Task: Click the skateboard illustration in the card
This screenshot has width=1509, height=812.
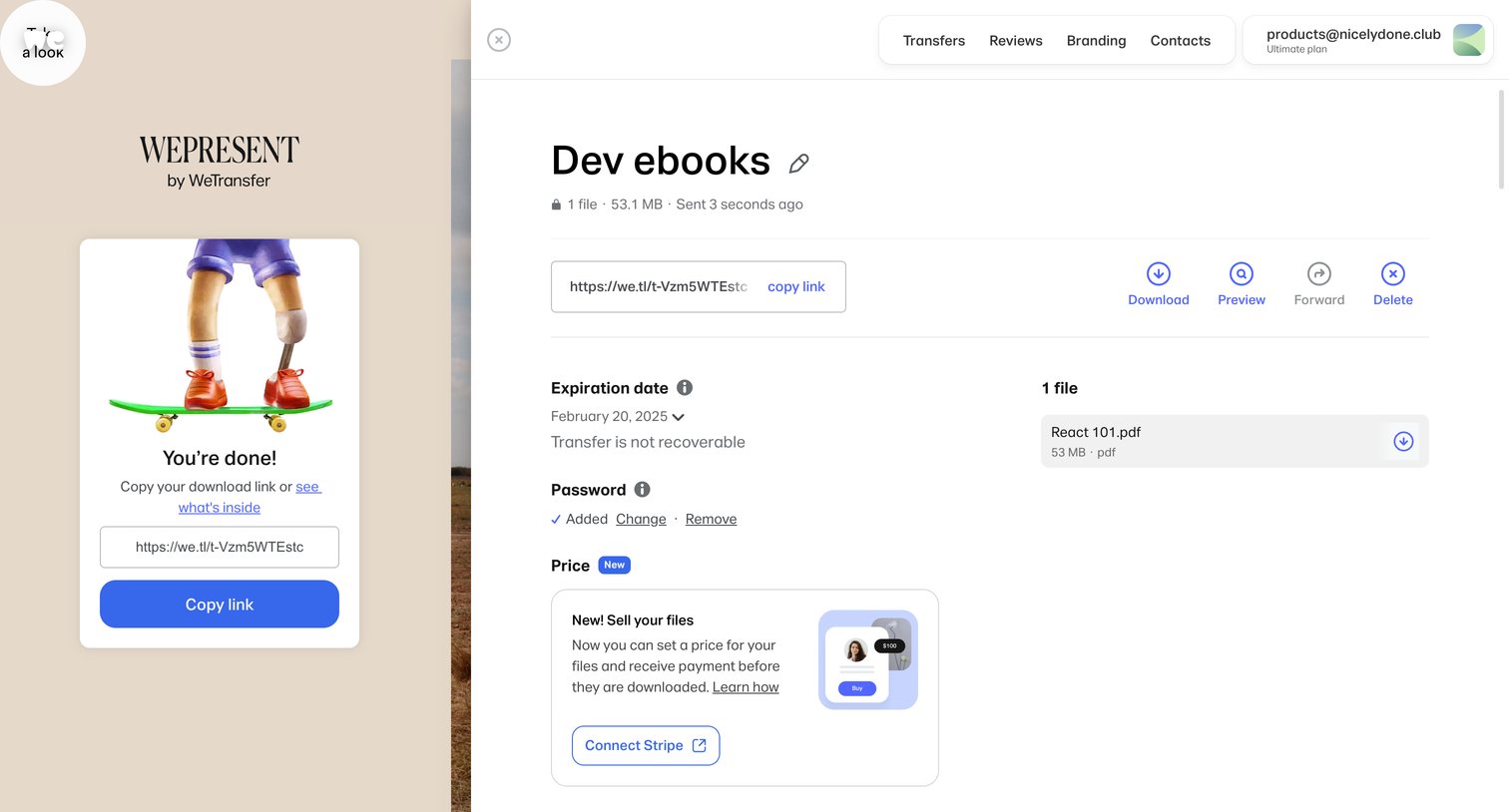Action: click(220, 336)
